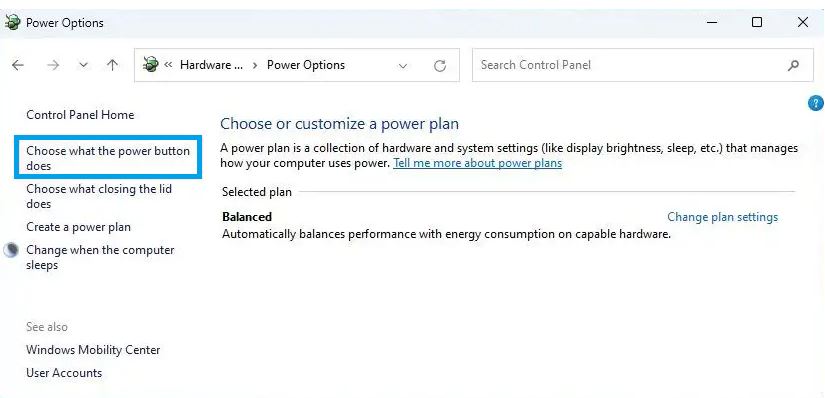Image resolution: width=825 pixels, height=398 pixels.
Task: Focus the Search Control Panel field
Action: [642, 65]
